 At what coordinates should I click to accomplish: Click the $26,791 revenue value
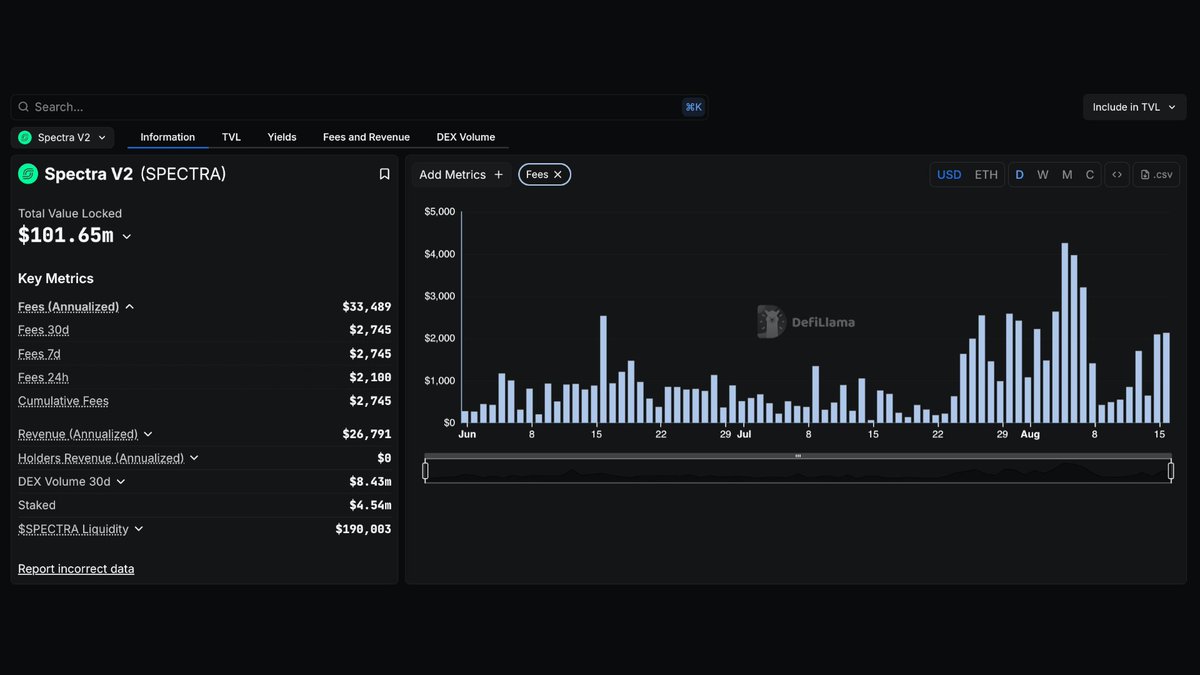click(367, 434)
